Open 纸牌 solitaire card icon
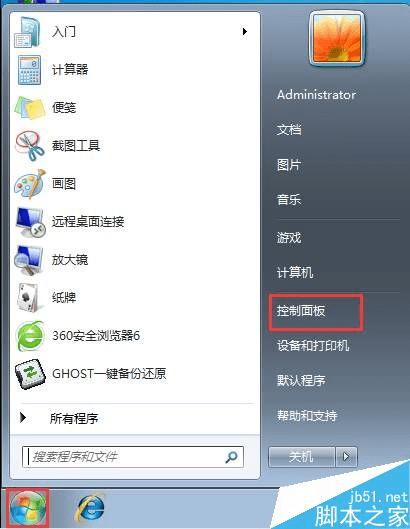 click(29, 298)
